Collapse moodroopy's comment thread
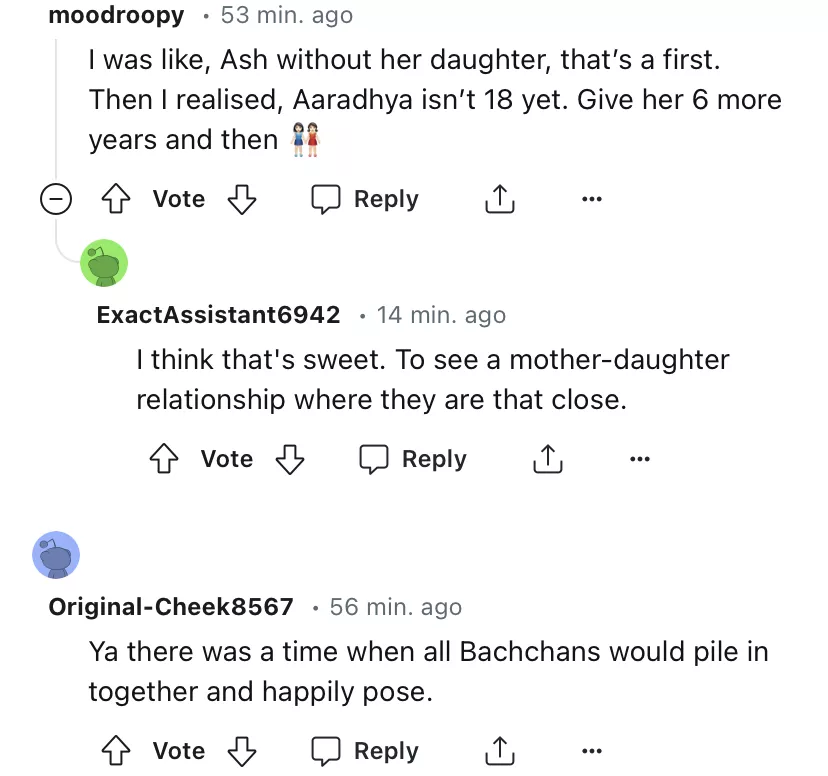The image size is (828, 776). tap(56, 200)
